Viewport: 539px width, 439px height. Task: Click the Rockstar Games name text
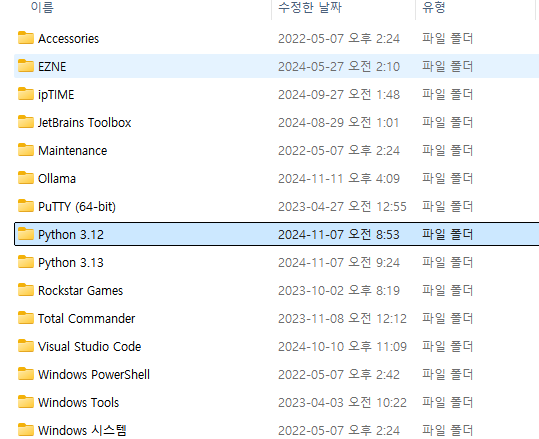(x=80, y=290)
